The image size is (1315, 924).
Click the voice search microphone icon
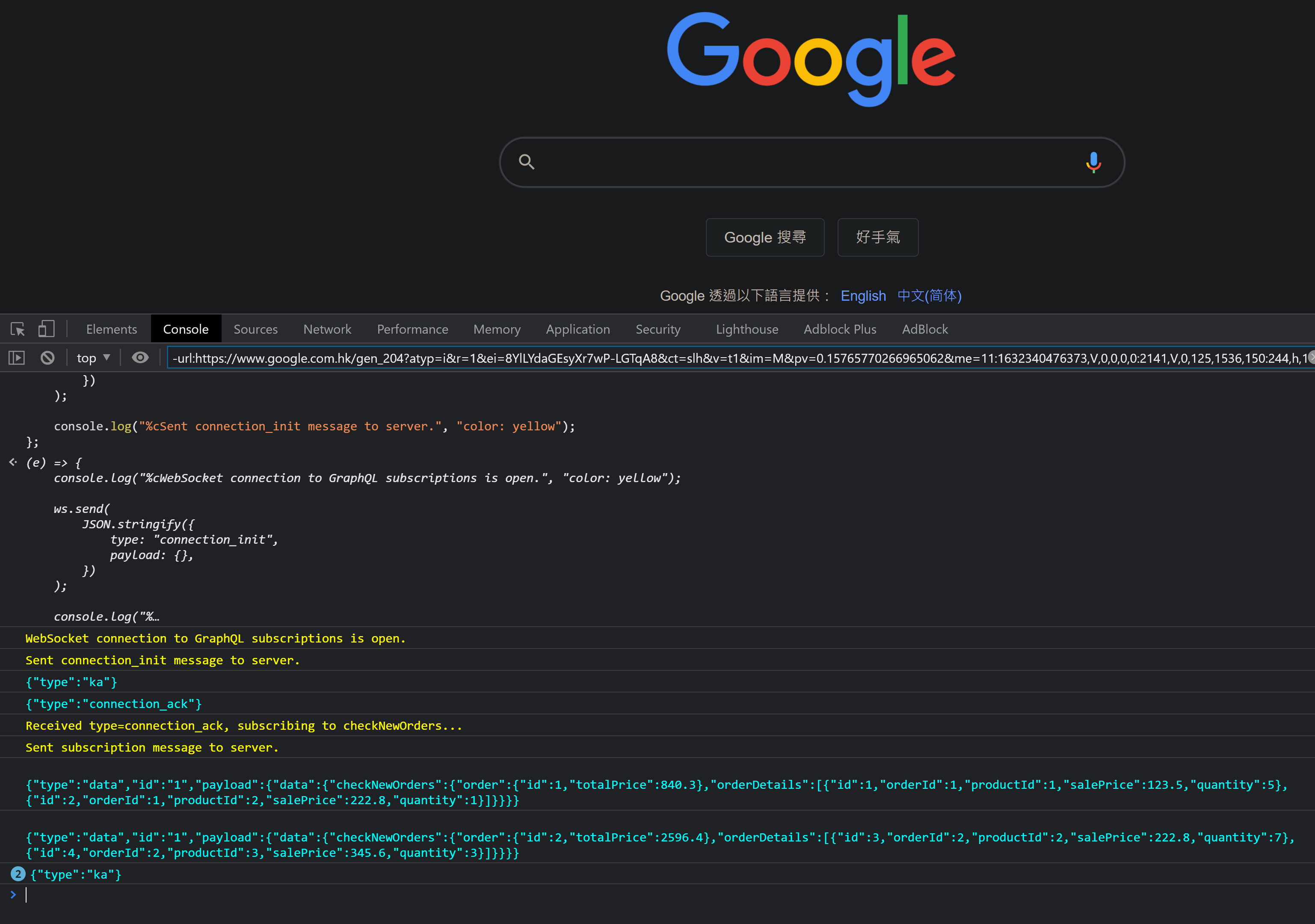[1093, 162]
